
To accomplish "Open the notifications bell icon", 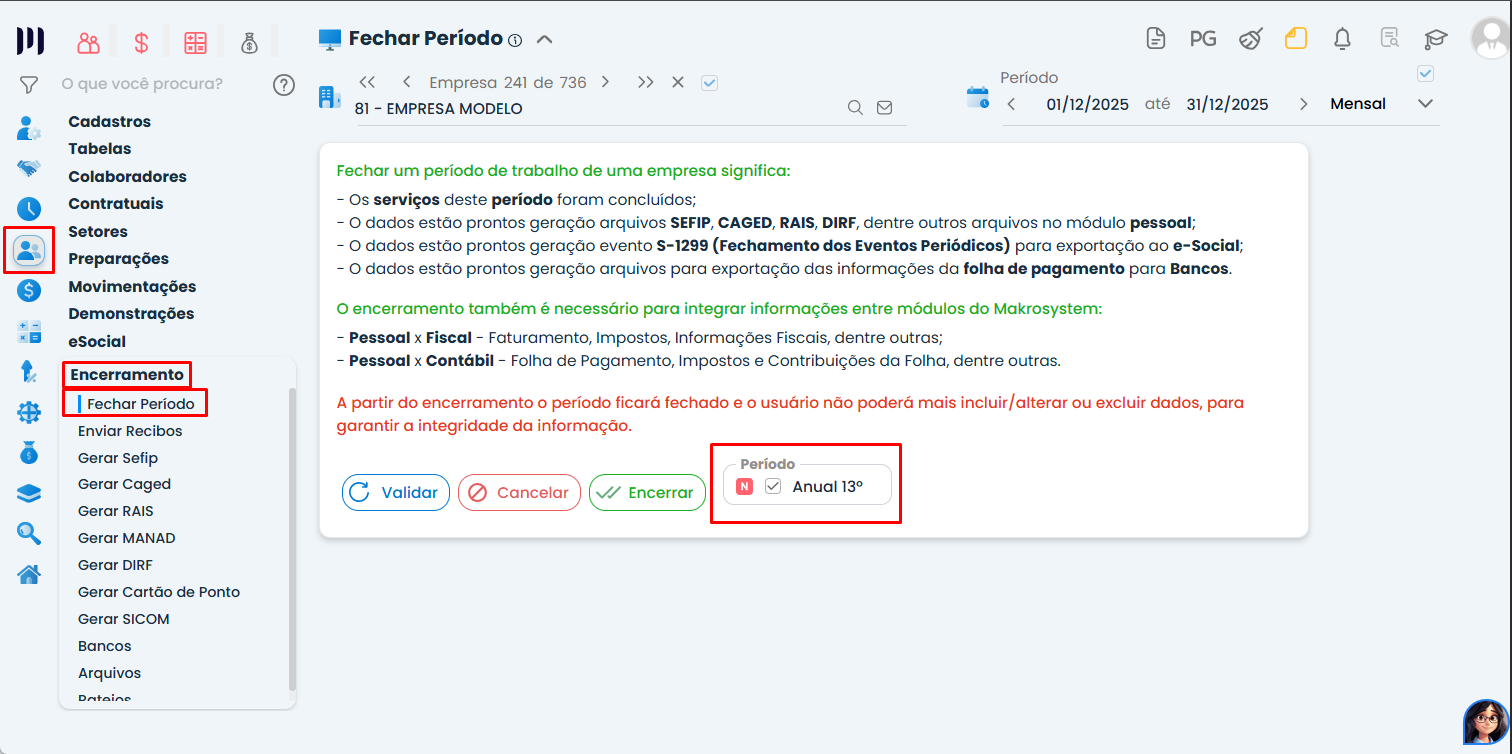I will pyautogui.click(x=1343, y=39).
